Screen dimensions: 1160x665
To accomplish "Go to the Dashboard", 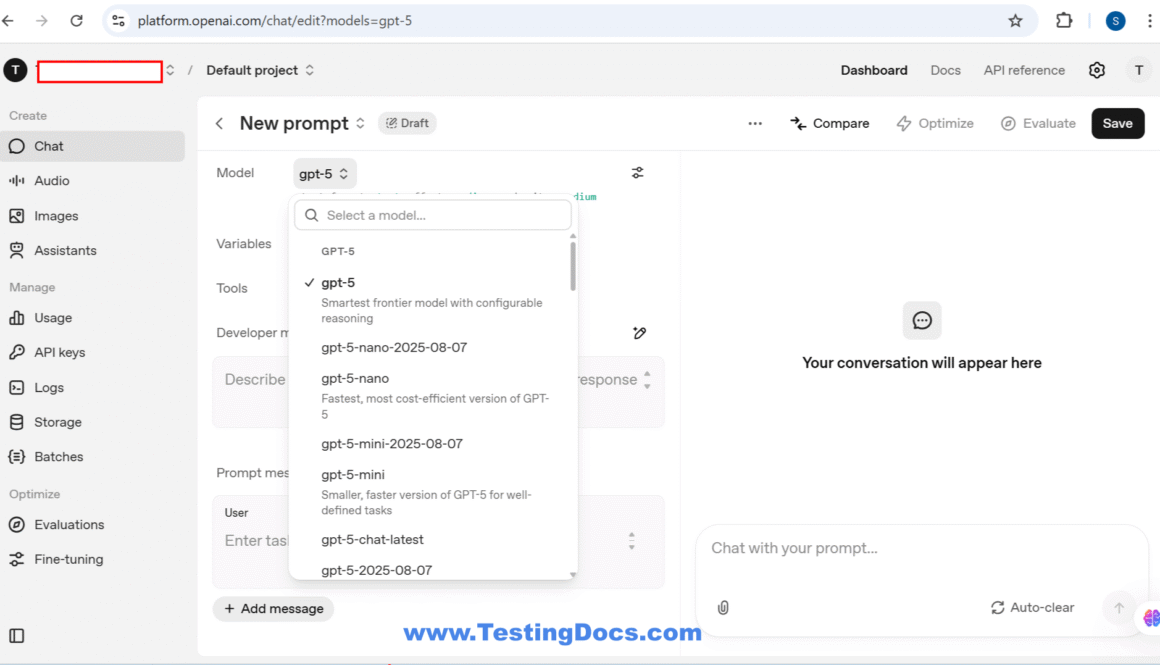I will tap(873, 70).
